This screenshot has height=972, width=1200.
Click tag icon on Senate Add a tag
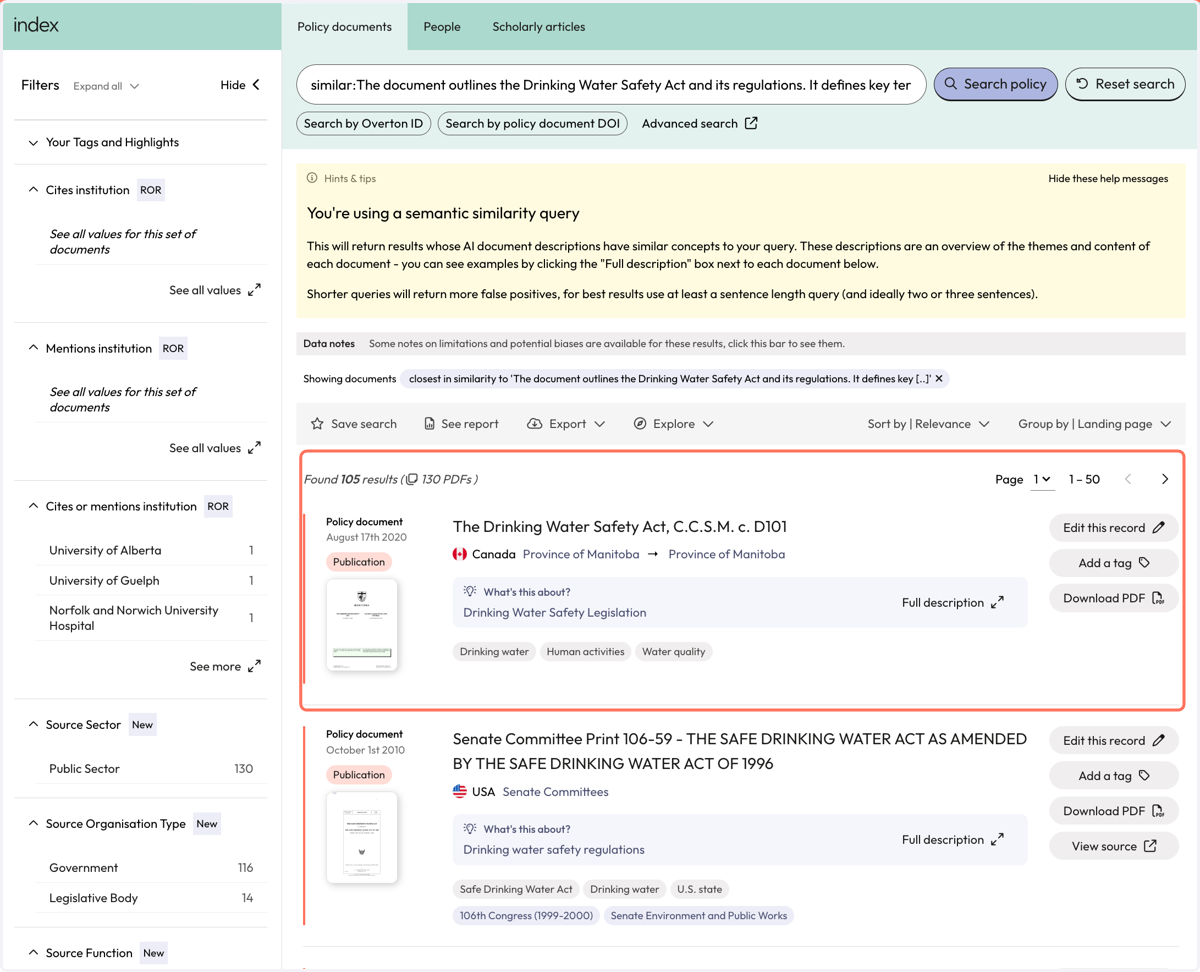click(1145, 776)
